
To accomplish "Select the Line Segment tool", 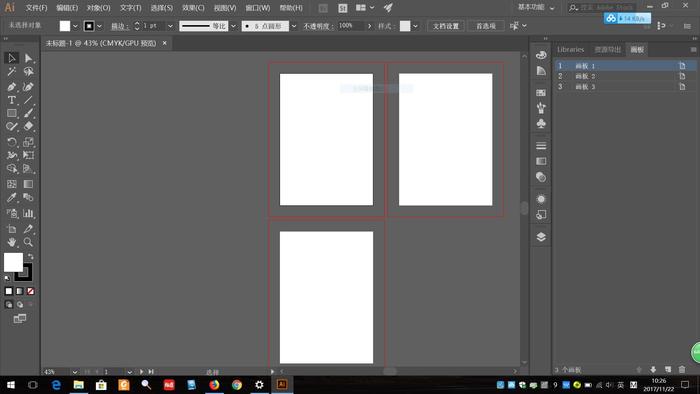I will click(x=28, y=100).
